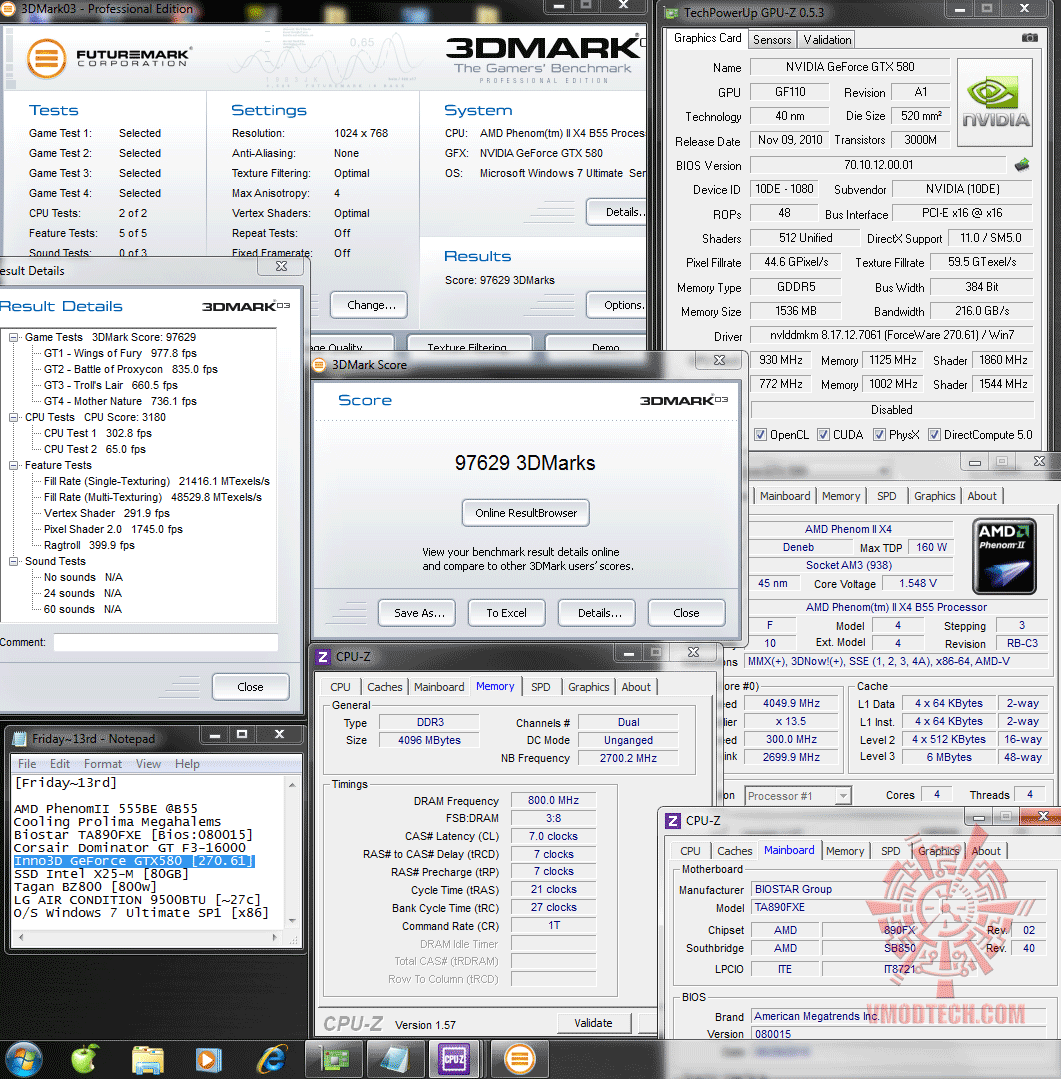Click the CPU-Z Memory window title icon
1061x1079 pixels.
323,656
